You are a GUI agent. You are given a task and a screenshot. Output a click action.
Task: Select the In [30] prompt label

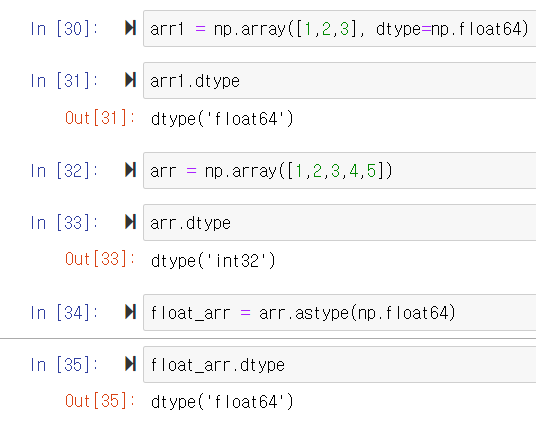(x=64, y=29)
